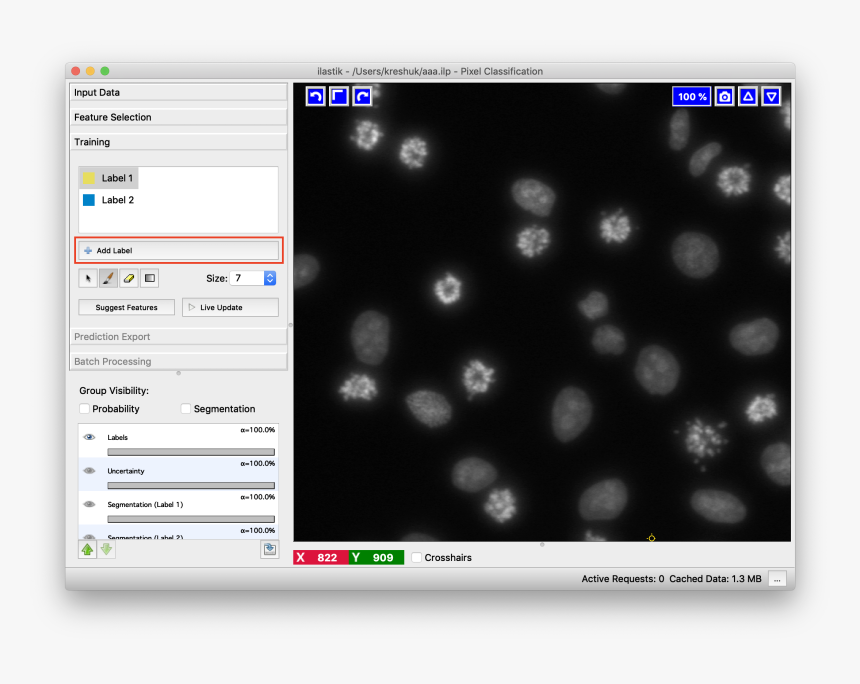Select the navigation cursor tool
This screenshot has height=684, width=860.
point(88,278)
